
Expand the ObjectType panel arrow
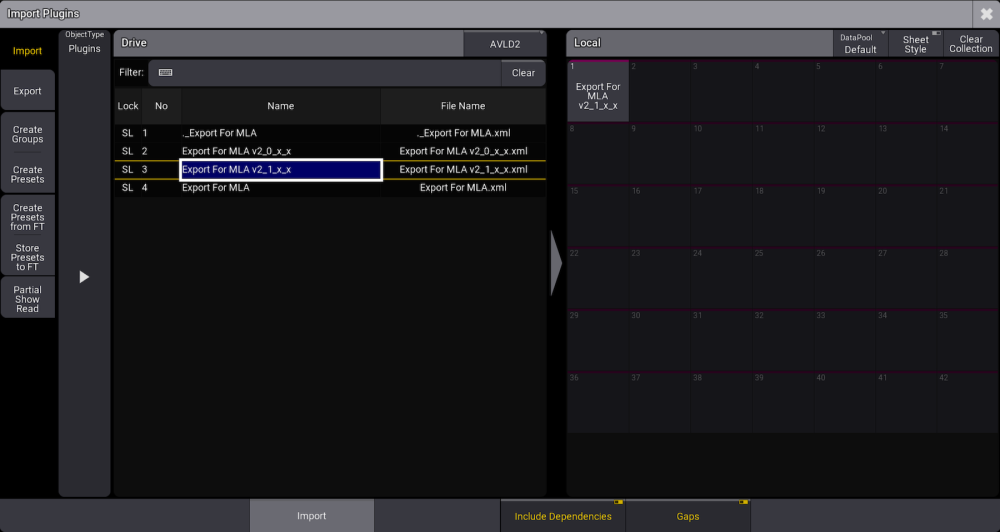coord(84,277)
